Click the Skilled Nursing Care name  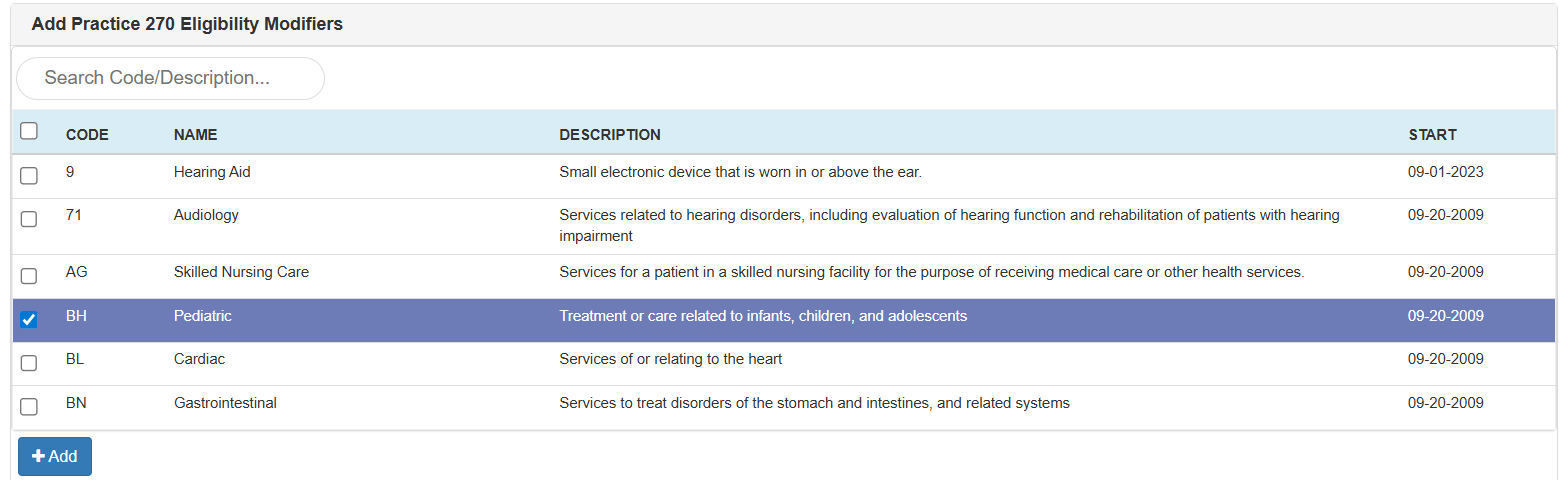click(x=241, y=272)
